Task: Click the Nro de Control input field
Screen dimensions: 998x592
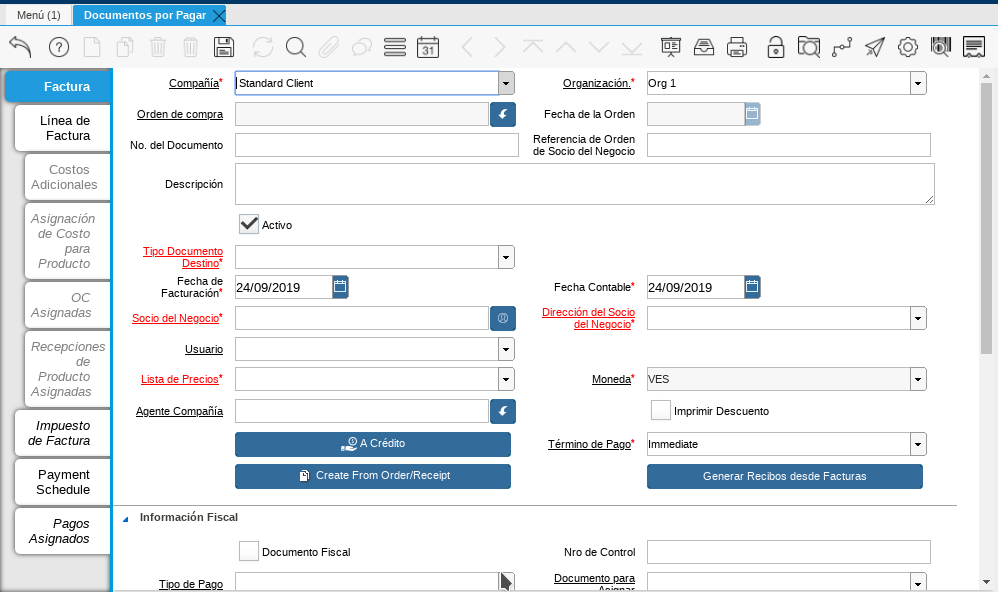Action: click(x=789, y=552)
